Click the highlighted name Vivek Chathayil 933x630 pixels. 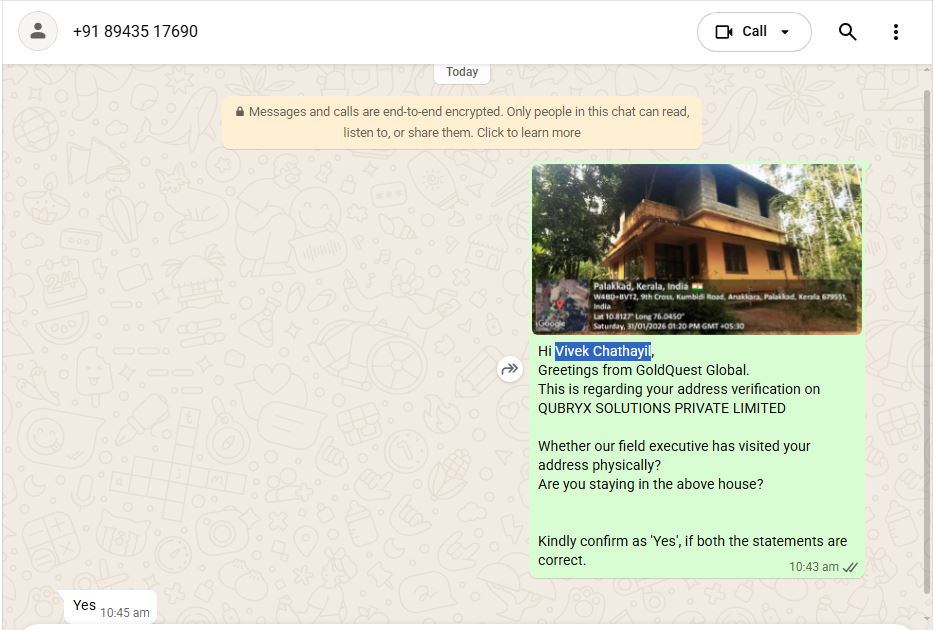[x=603, y=351]
